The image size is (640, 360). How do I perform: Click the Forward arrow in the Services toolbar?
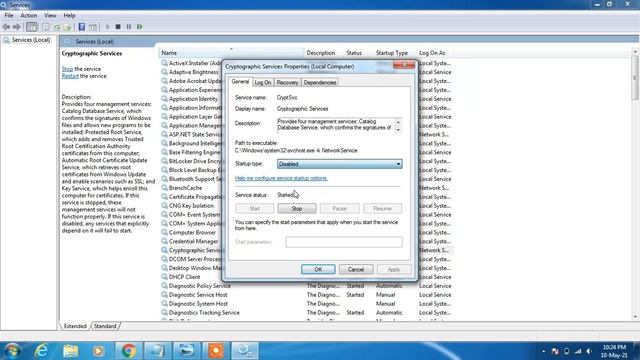pos(17,27)
